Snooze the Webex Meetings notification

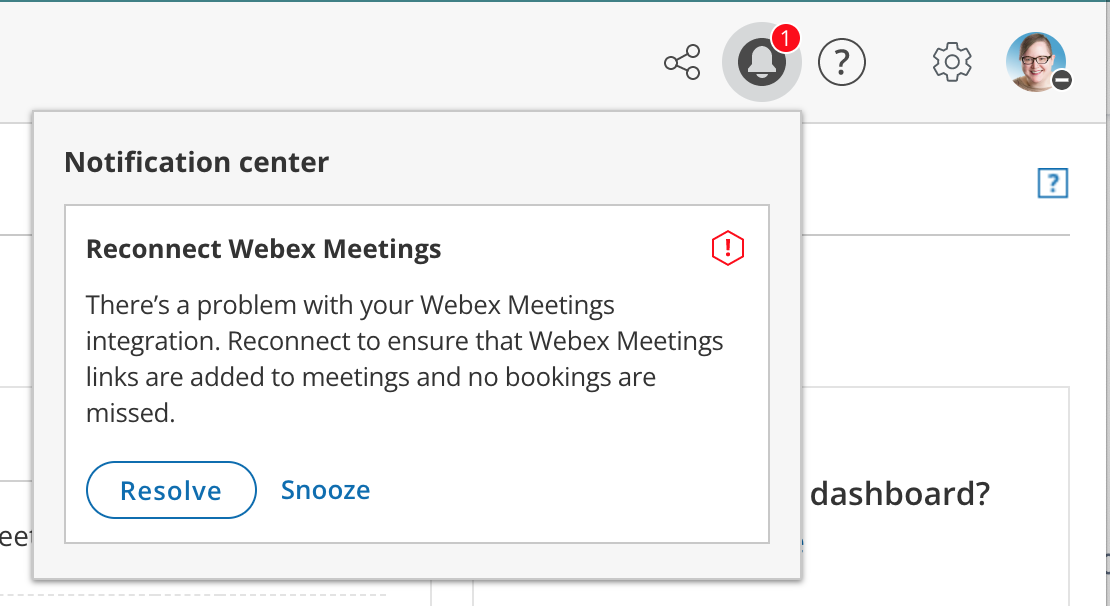pos(325,490)
